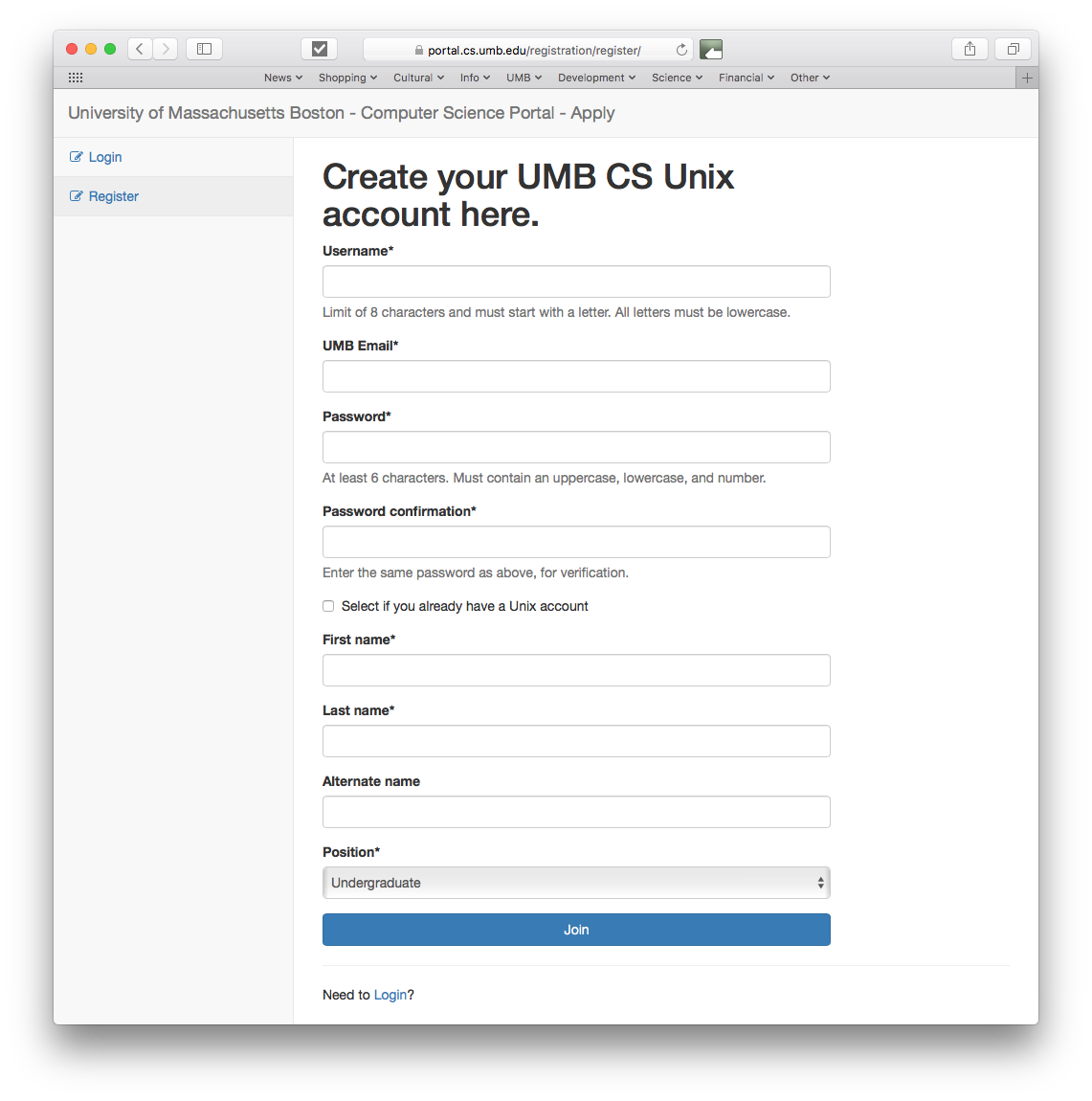The height and width of the screenshot is (1101, 1092).
Task: Toggle Safari's sidebar button
Action: (204, 49)
